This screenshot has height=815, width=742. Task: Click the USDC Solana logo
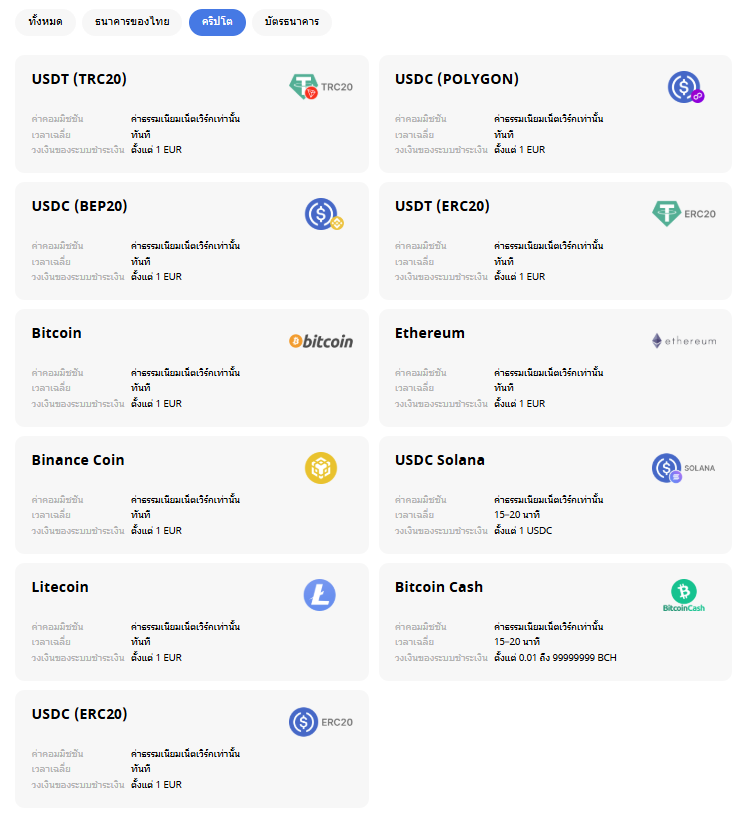pyautogui.click(x=684, y=468)
